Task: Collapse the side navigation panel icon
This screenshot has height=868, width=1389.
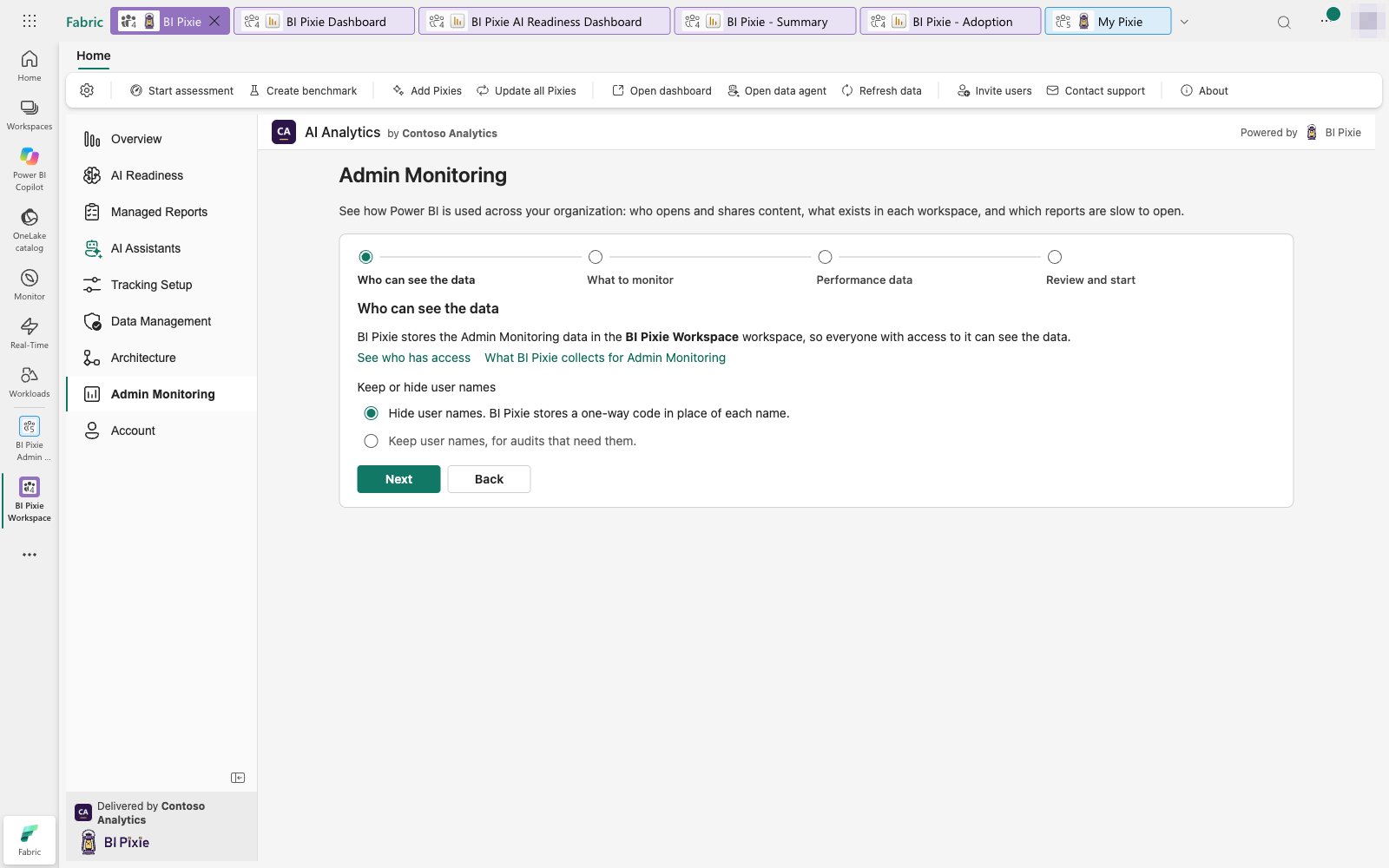Action: [238, 778]
